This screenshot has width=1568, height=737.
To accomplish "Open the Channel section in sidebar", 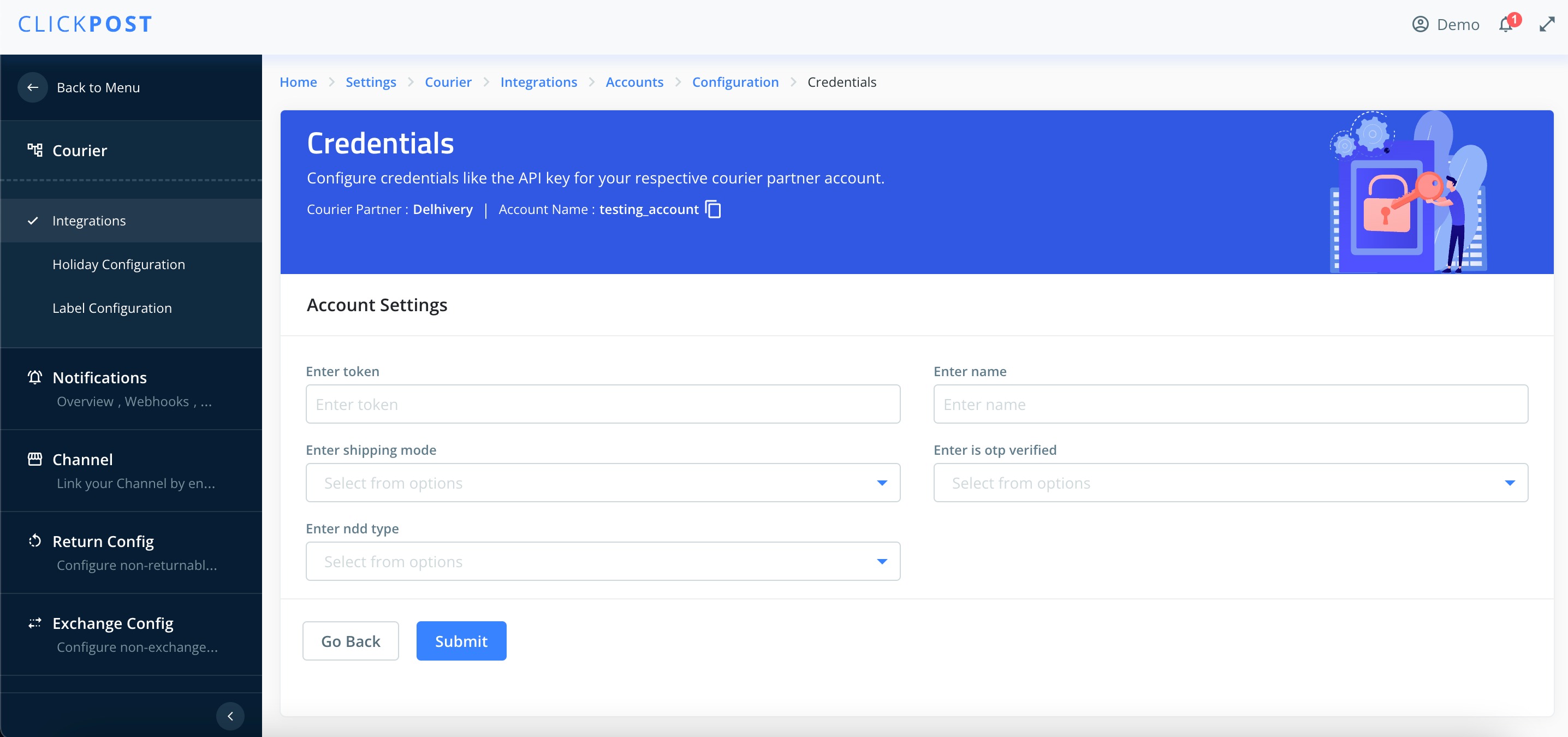I will [x=82, y=460].
